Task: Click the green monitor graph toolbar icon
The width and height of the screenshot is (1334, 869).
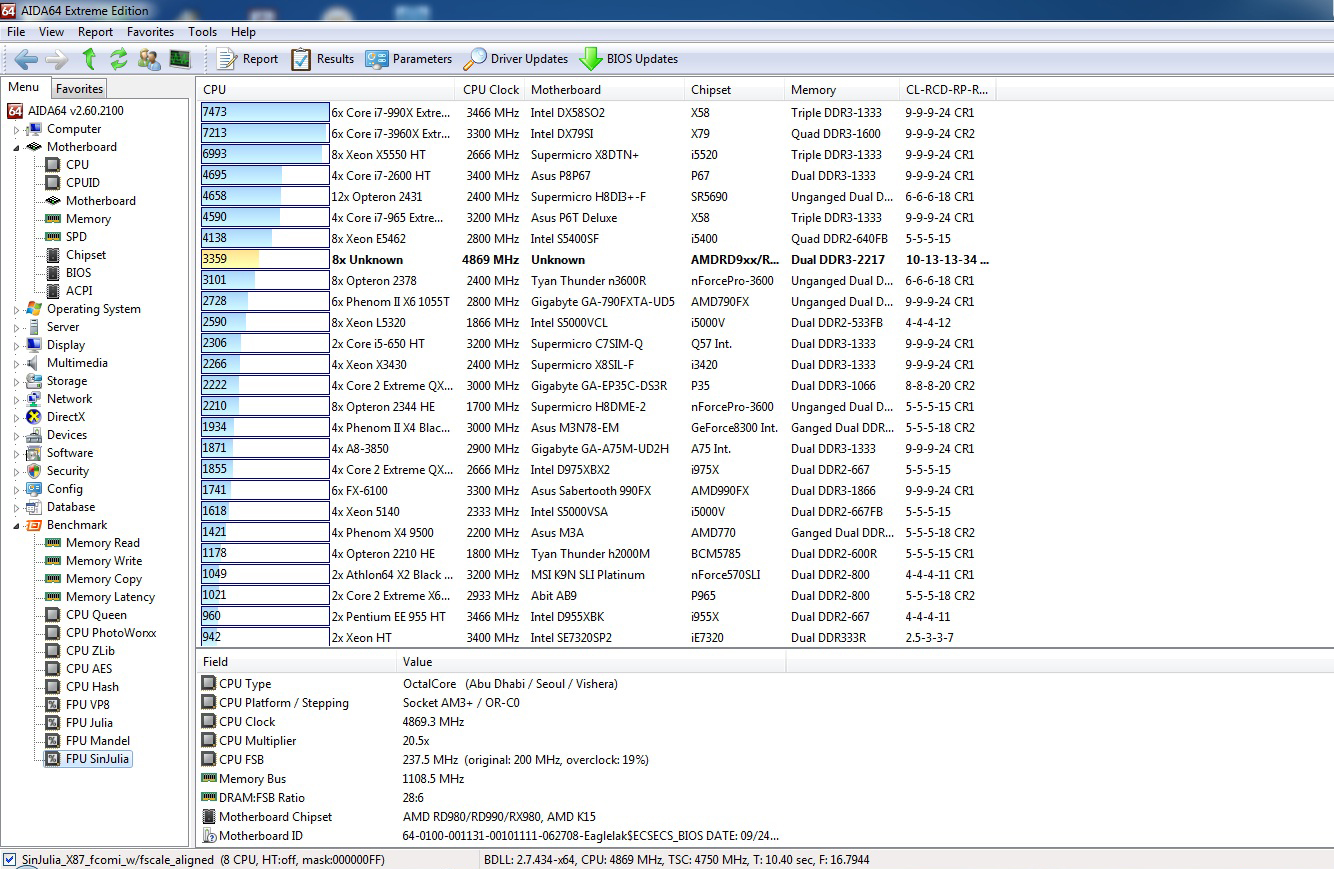Action: point(180,59)
